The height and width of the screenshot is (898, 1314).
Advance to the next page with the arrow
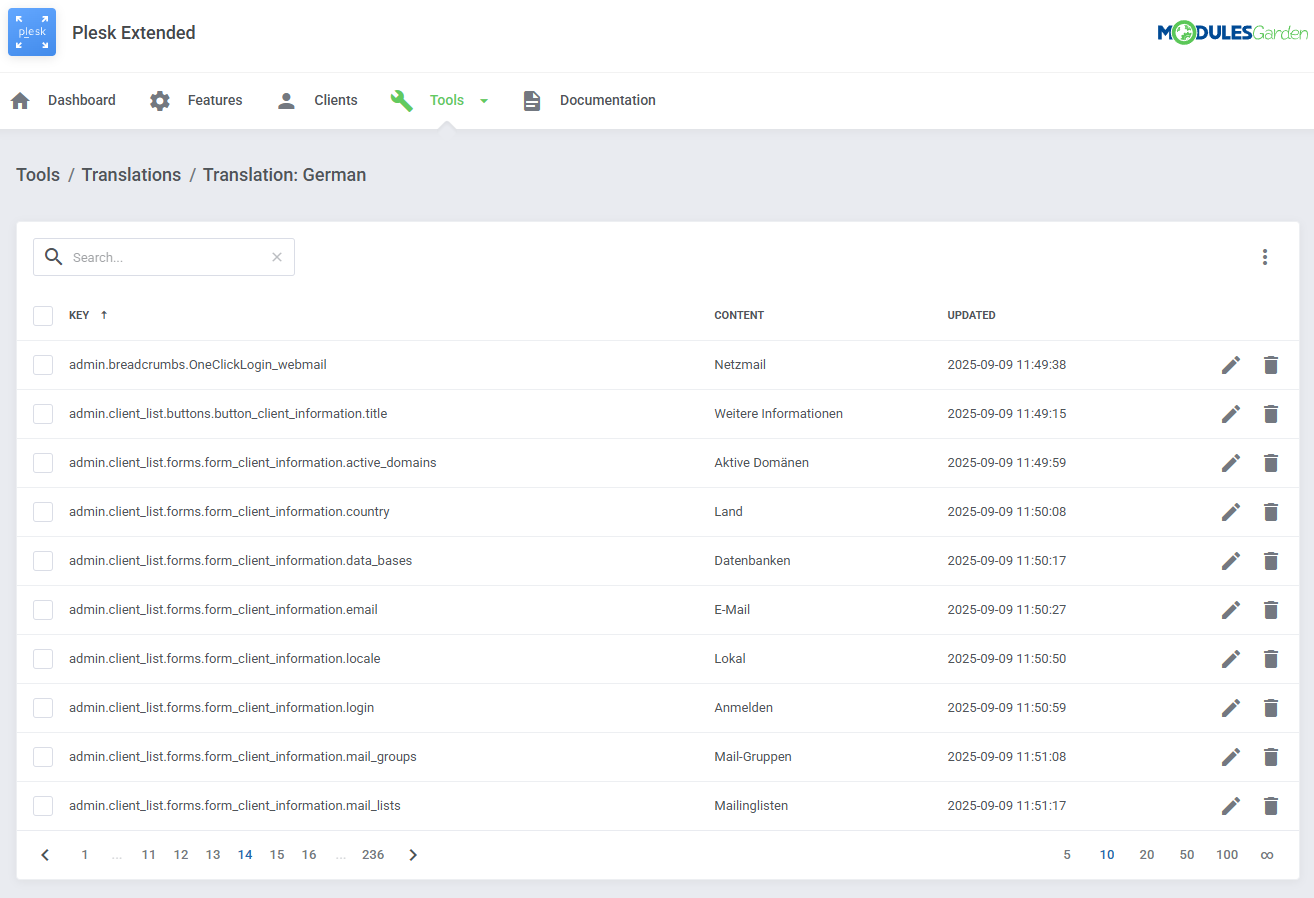point(413,854)
